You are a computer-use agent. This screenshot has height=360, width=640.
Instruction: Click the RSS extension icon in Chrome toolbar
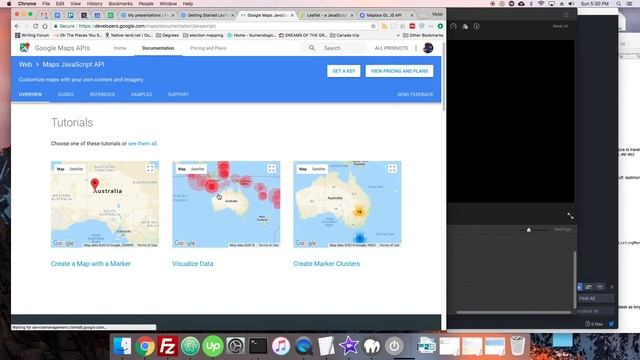point(384,26)
